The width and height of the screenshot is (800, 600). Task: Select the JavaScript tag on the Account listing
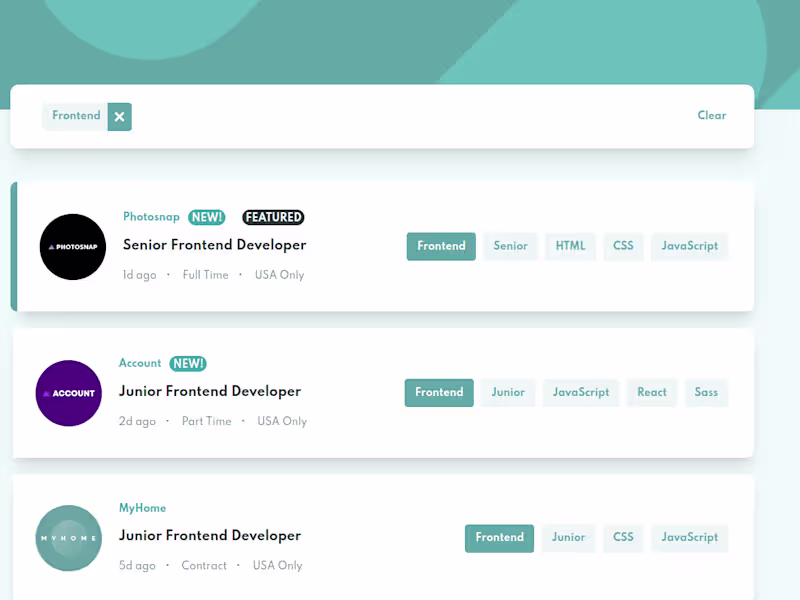[x=580, y=392]
